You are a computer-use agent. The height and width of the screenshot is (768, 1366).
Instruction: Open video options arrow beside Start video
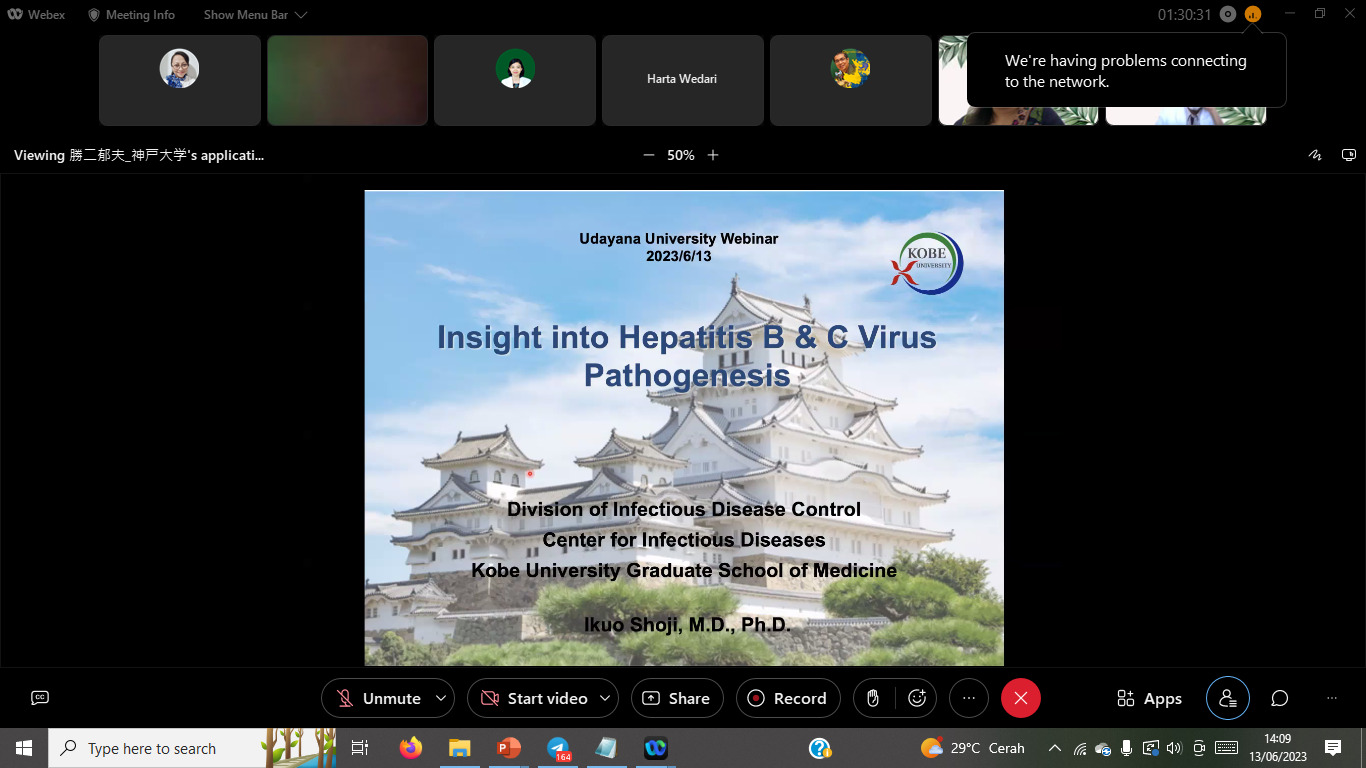click(x=606, y=698)
